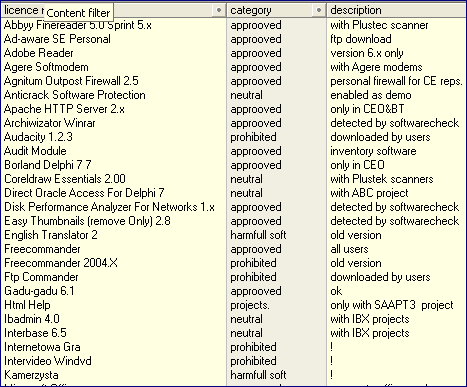Select Audacity 1.2.3 in the list
Image resolution: width=467 pixels, height=387 pixels.
coord(38,137)
